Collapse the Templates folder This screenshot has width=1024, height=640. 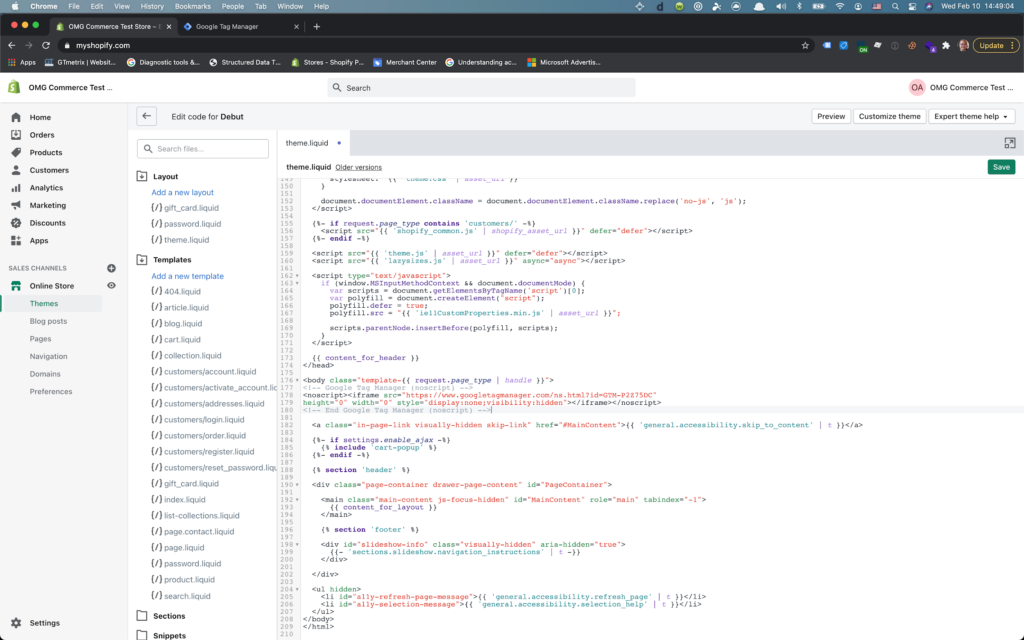(142, 260)
